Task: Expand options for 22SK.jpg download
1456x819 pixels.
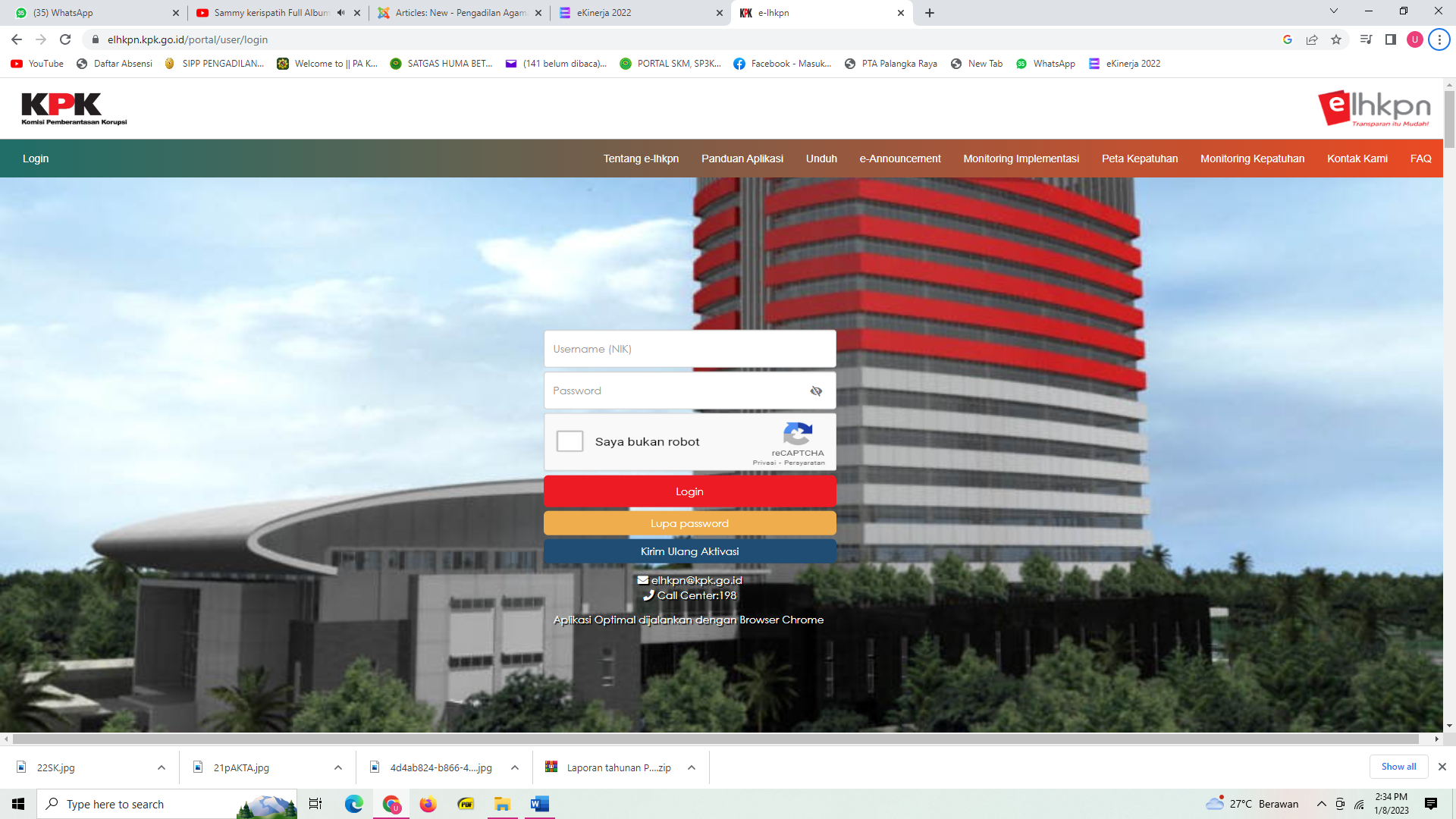Action: [x=162, y=767]
